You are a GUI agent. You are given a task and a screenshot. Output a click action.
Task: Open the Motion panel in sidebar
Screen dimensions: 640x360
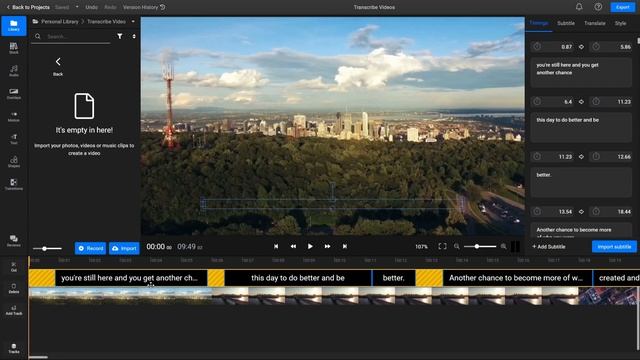pyautogui.click(x=14, y=117)
